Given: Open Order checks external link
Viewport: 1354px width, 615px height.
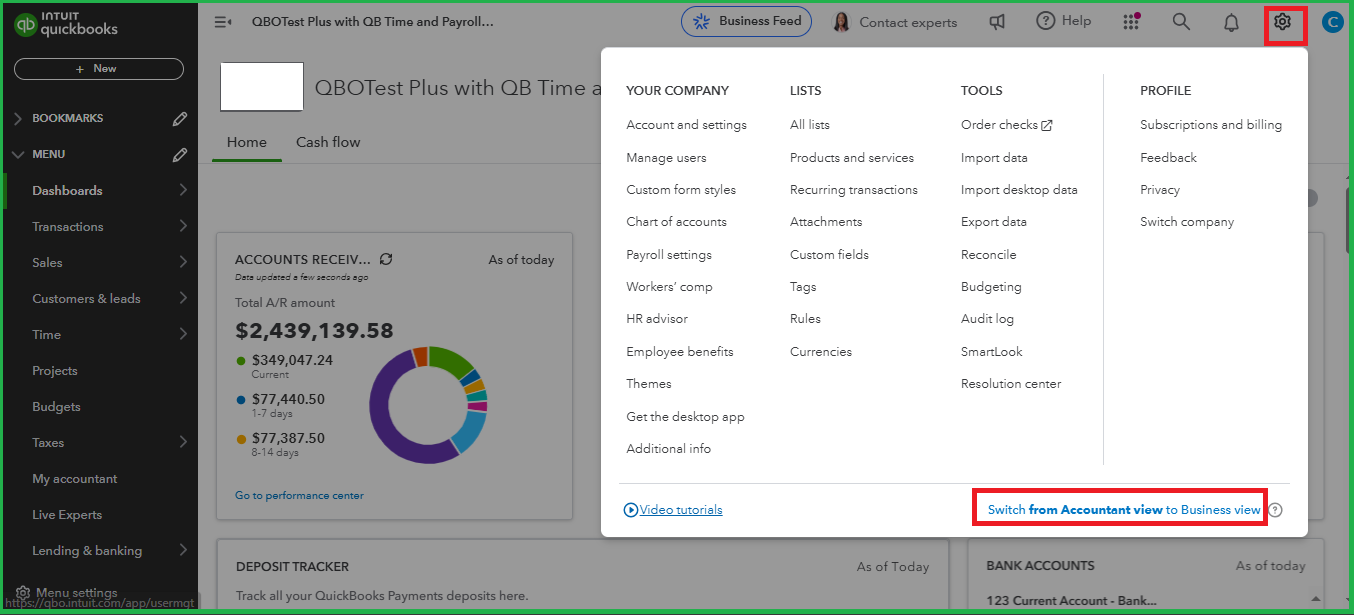Looking at the screenshot, I should pyautogui.click(x=1007, y=125).
